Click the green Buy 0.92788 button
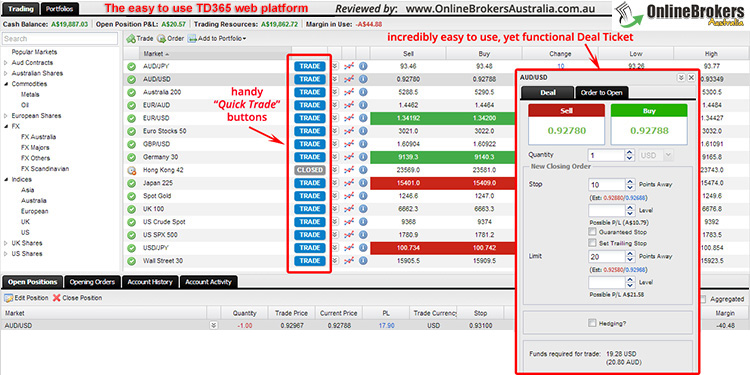 pyautogui.click(x=649, y=124)
